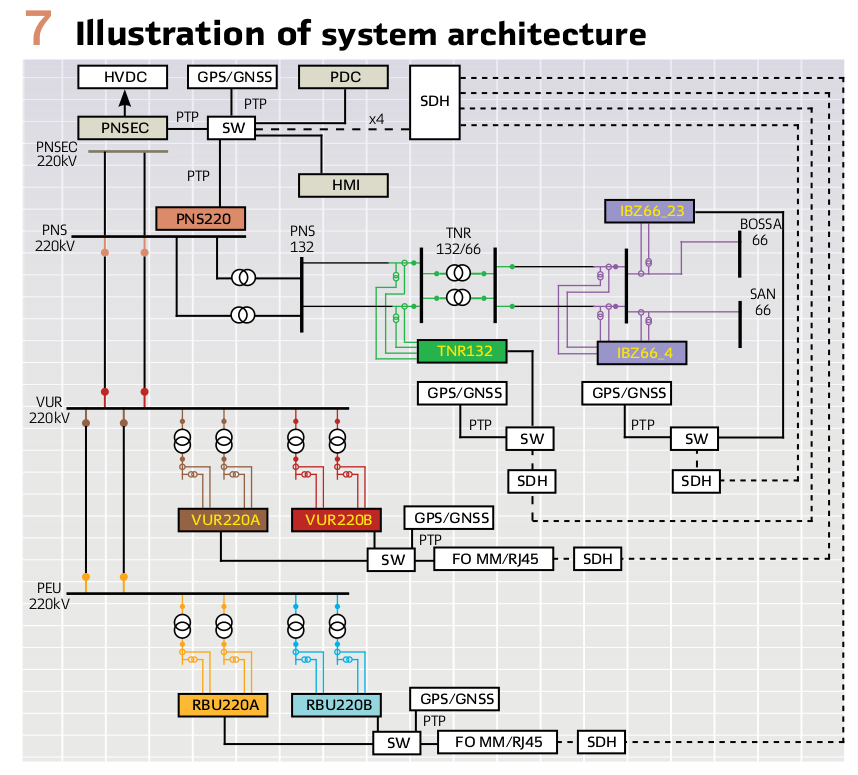Click the FO MM/RJ45 box near VUR220B
This screenshot has height=775, width=858.
(494, 559)
